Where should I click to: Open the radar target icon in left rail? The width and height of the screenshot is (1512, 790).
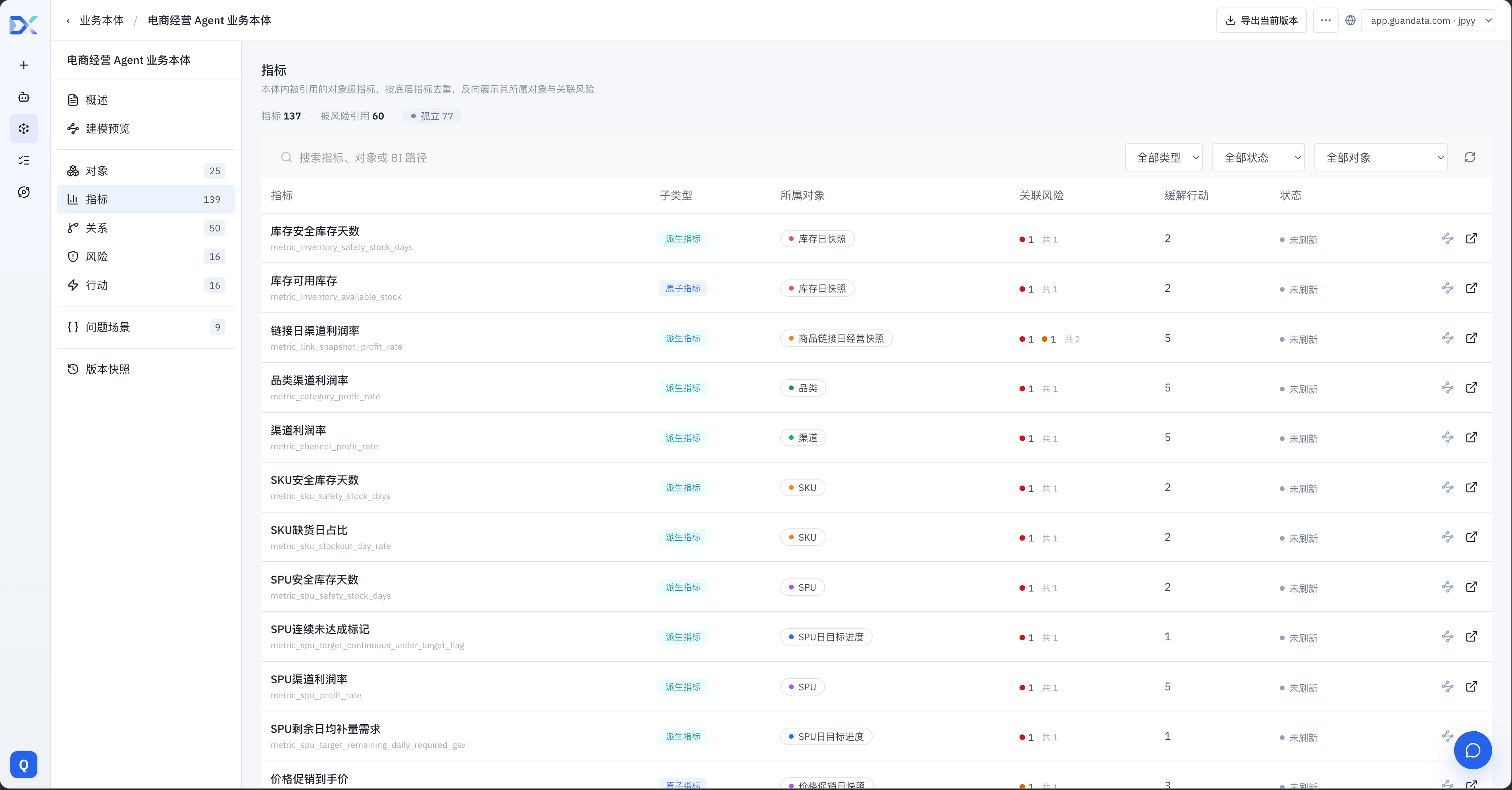pyautogui.click(x=24, y=192)
